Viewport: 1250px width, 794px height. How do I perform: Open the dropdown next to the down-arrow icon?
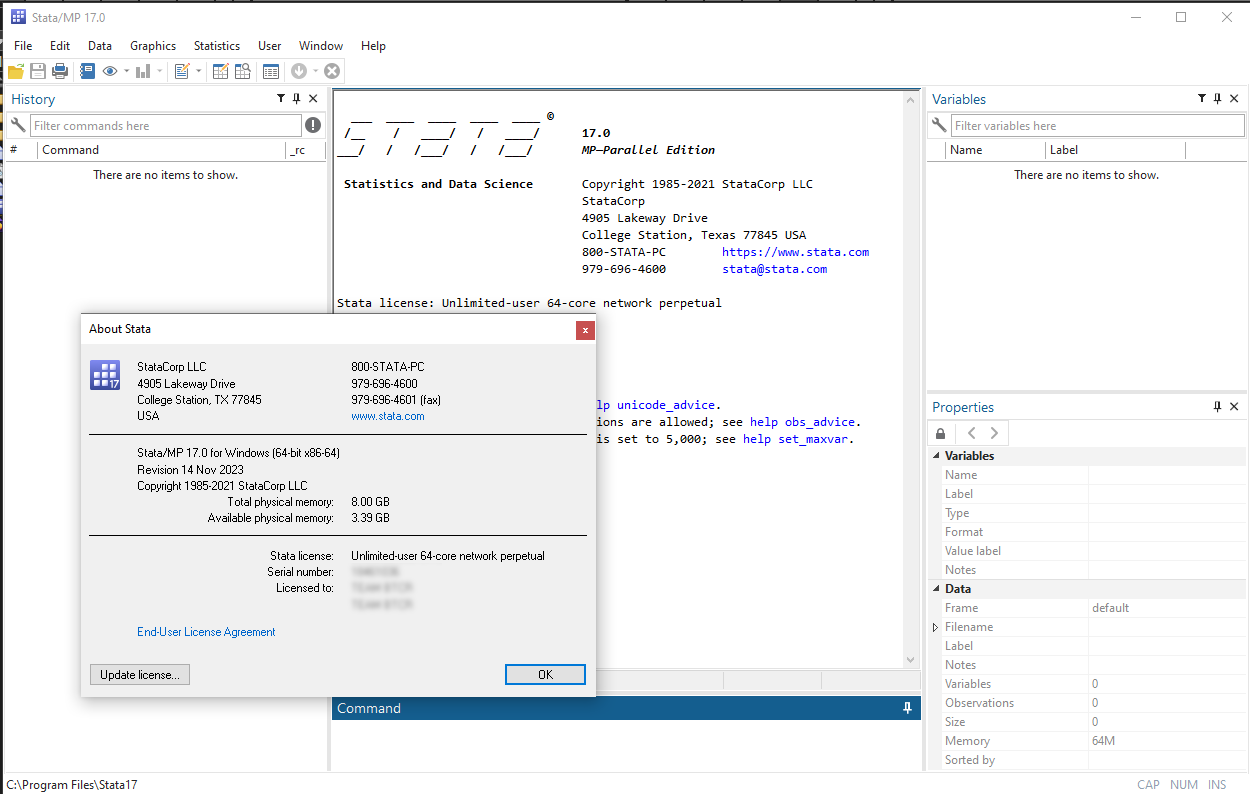[x=315, y=71]
